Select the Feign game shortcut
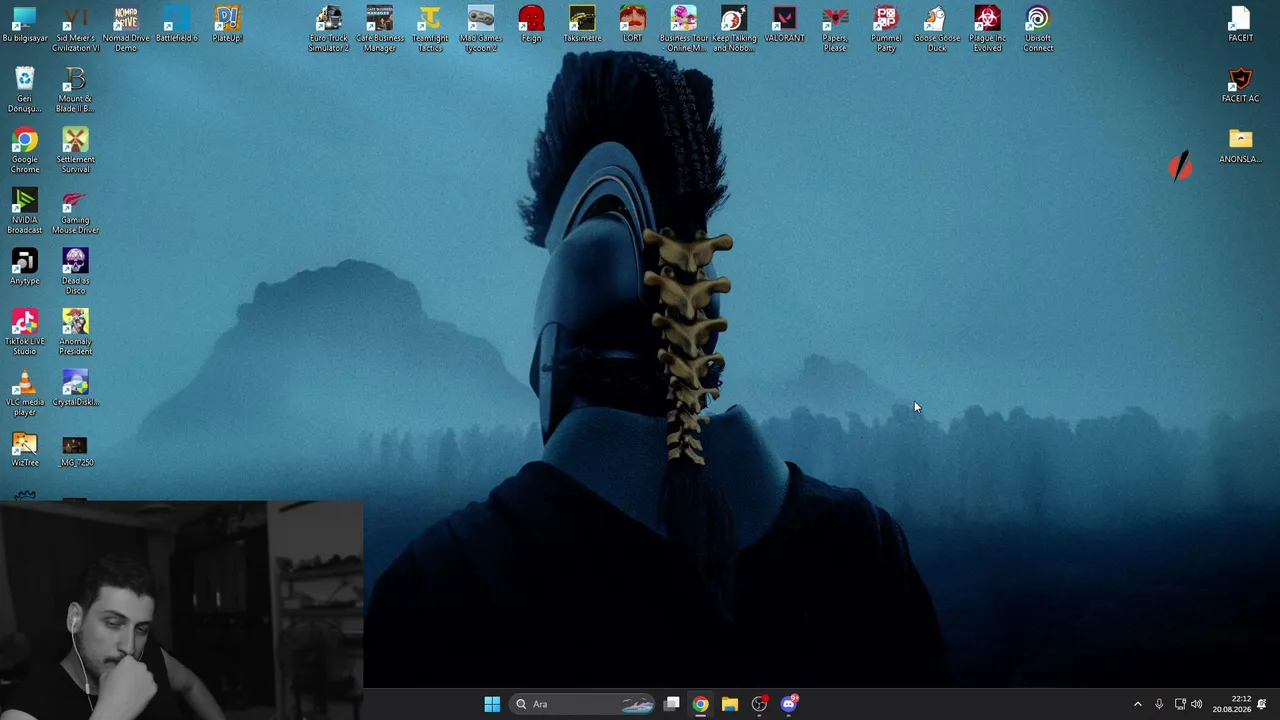Screen dimensions: 1280x720 (531, 24)
